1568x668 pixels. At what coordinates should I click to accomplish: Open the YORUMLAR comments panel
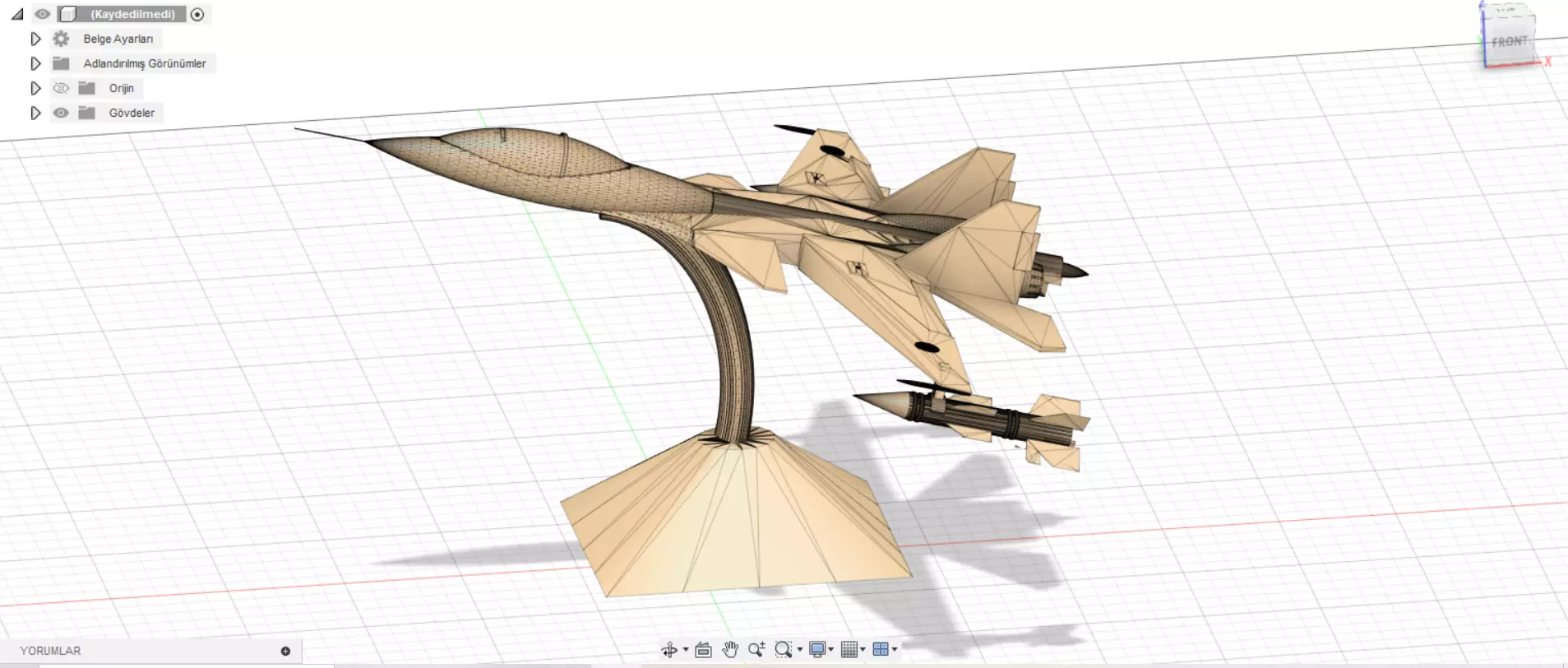point(51,651)
